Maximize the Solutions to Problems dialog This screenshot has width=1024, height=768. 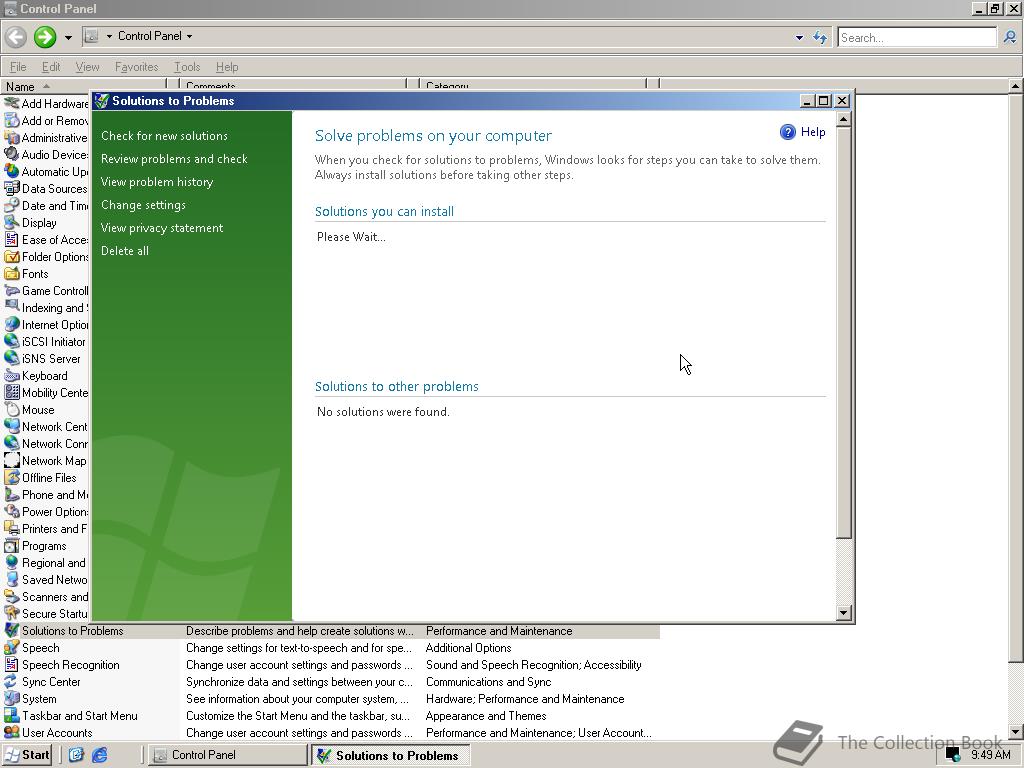click(x=824, y=101)
